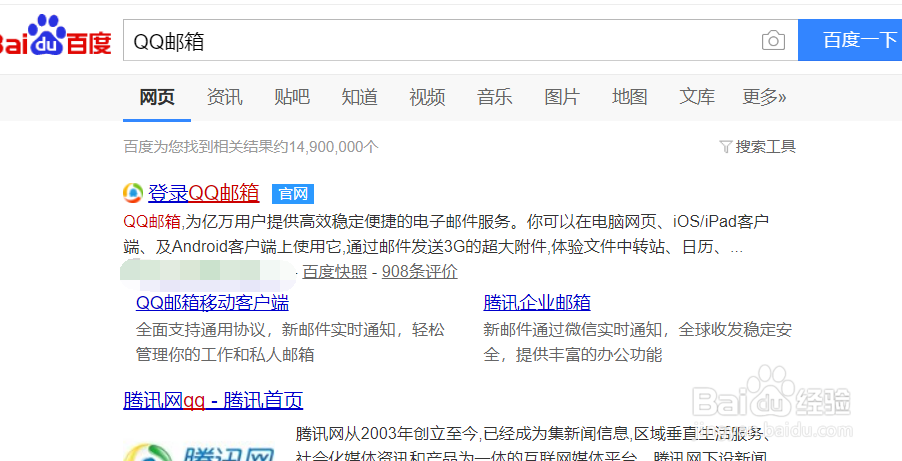Open camera image search icon

pos(773,40)
